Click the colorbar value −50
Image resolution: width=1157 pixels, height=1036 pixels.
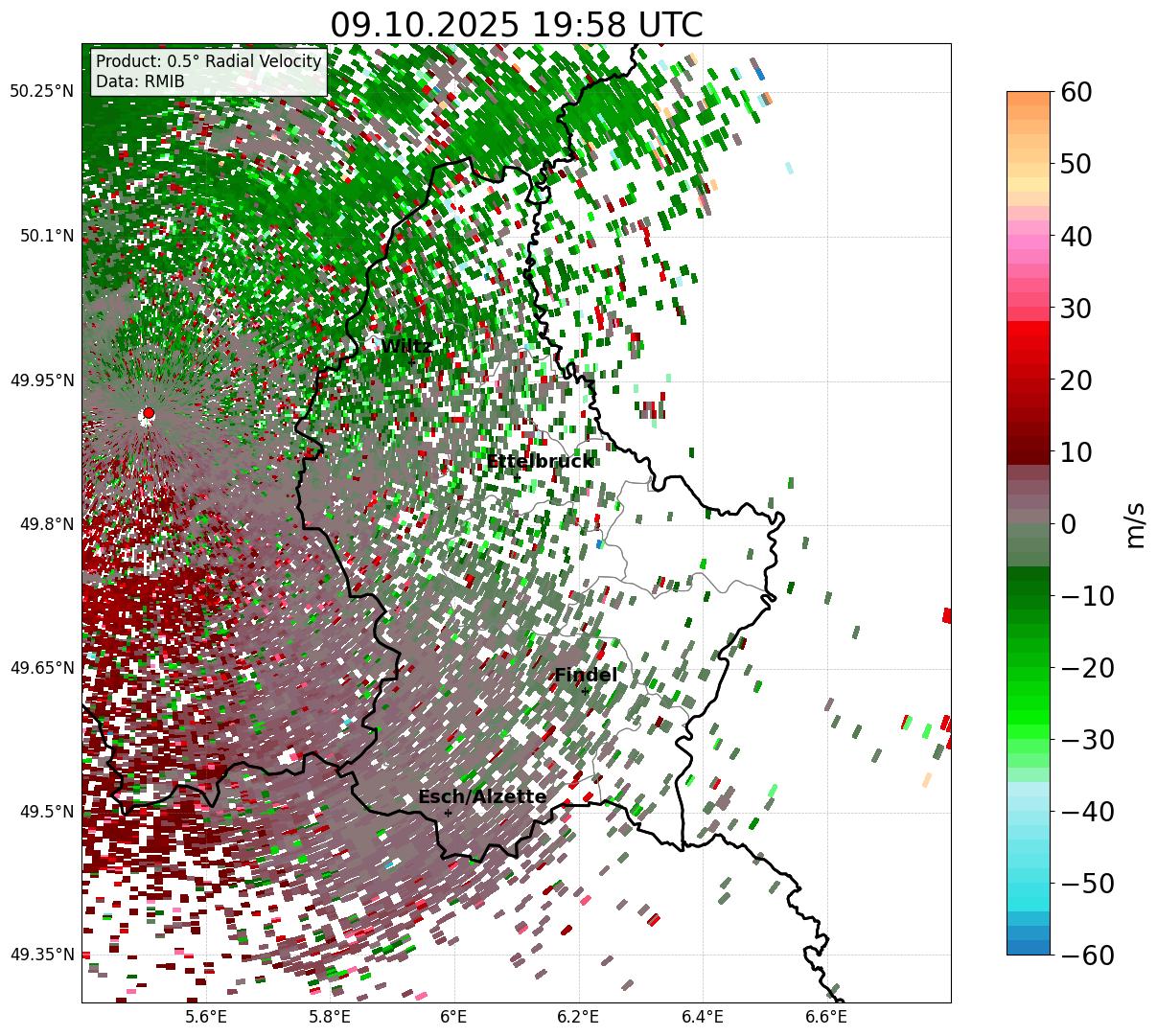pyautogui.click(x=1088, y=883)
